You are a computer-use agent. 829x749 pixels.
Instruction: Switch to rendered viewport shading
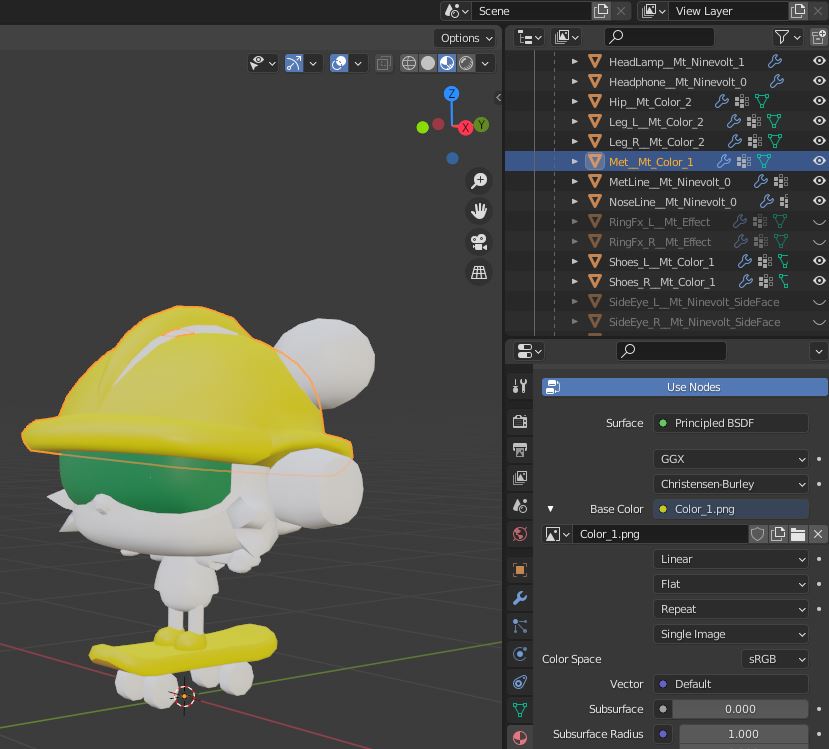[466, 63]
